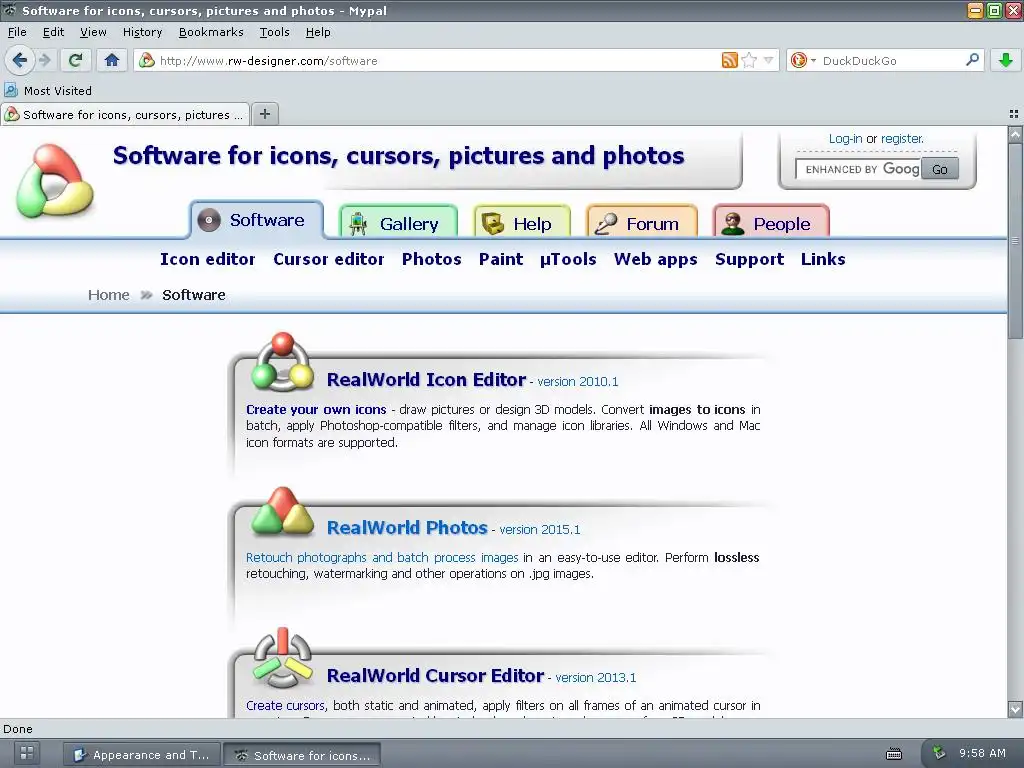Click the RealWorld Icon Editor product icon
The image size is (1024, 768).
283,362
